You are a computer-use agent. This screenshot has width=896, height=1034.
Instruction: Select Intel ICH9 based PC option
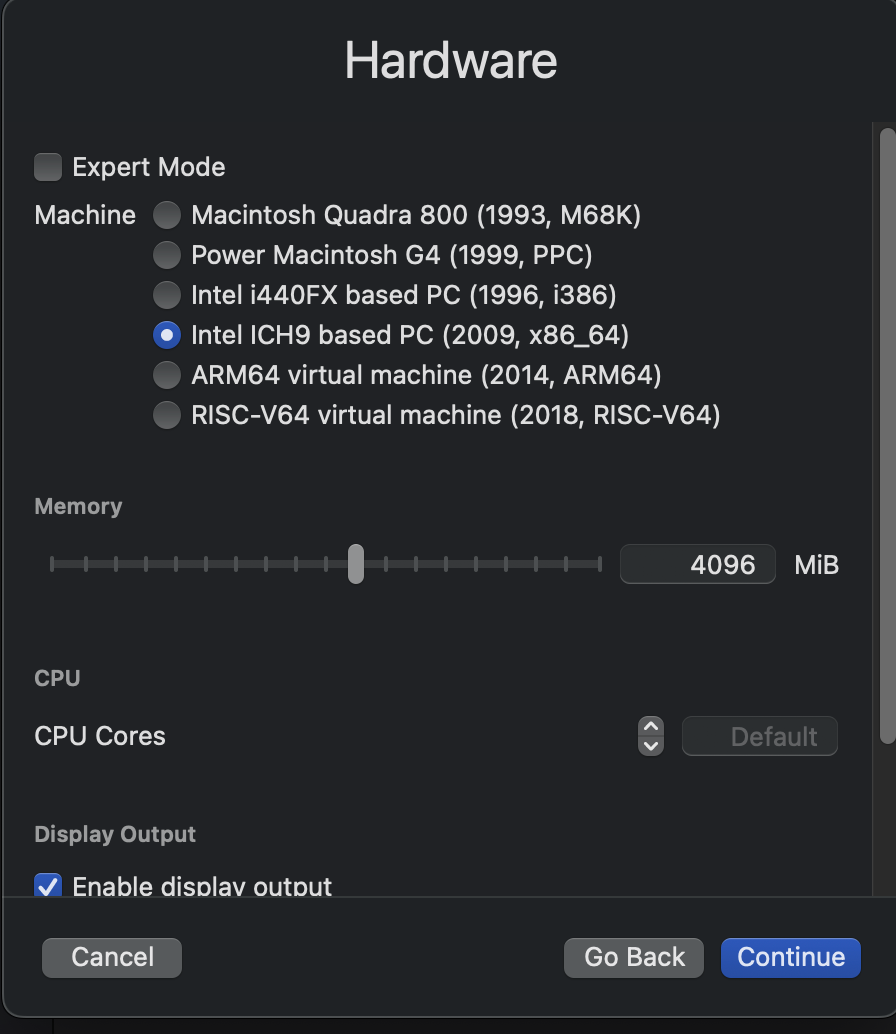point(167,335)
